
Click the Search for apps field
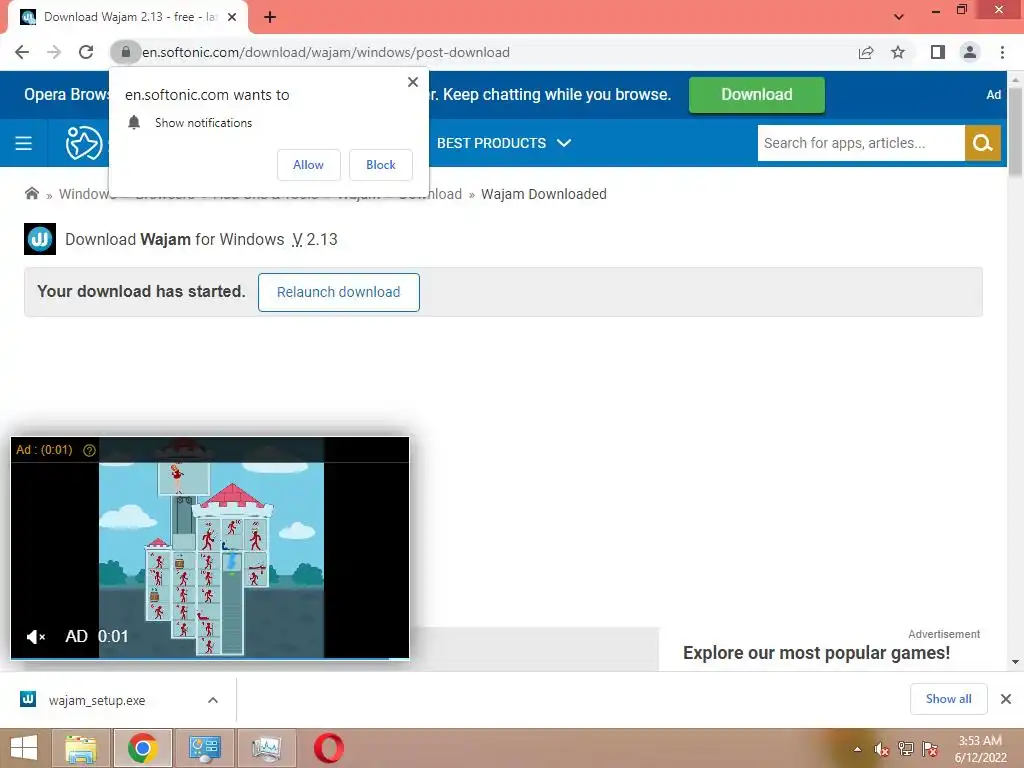point(861,143)
